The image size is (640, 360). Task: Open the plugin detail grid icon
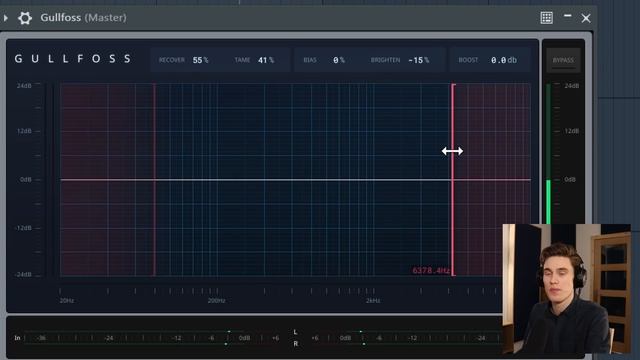click(547, 18)
